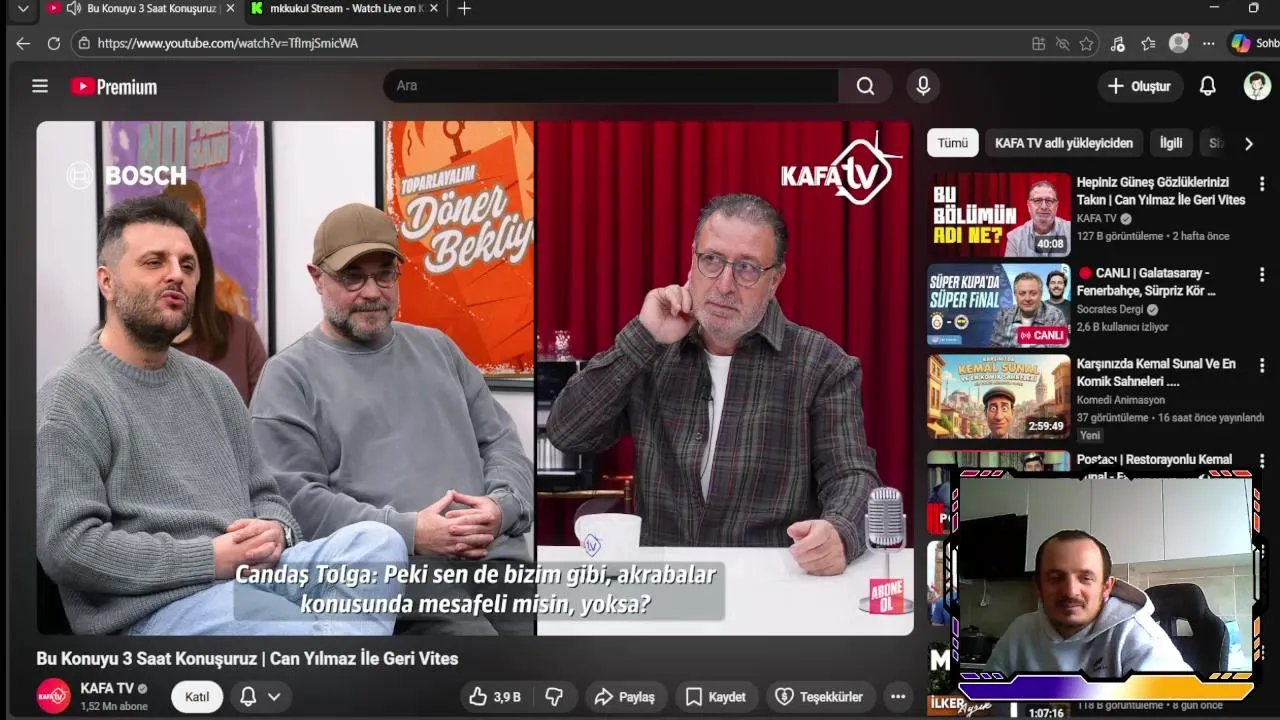
Task: Open YouTube notifications bell
Action: (x=1208, y=86)
